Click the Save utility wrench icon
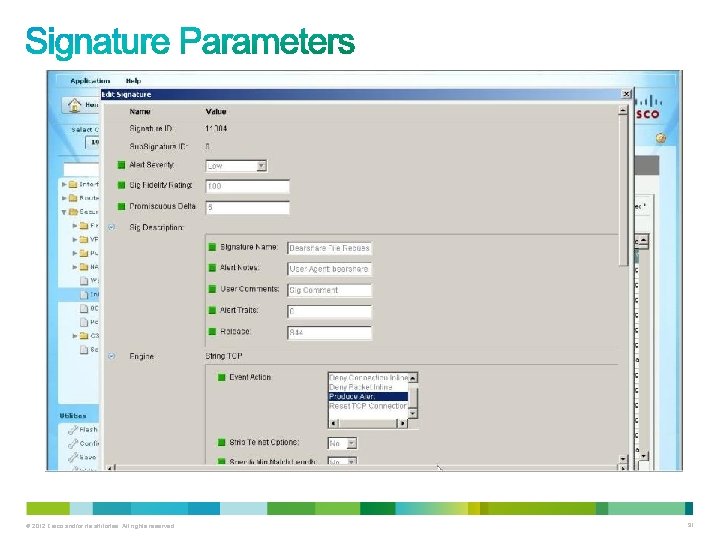 [x=73, y=457]
